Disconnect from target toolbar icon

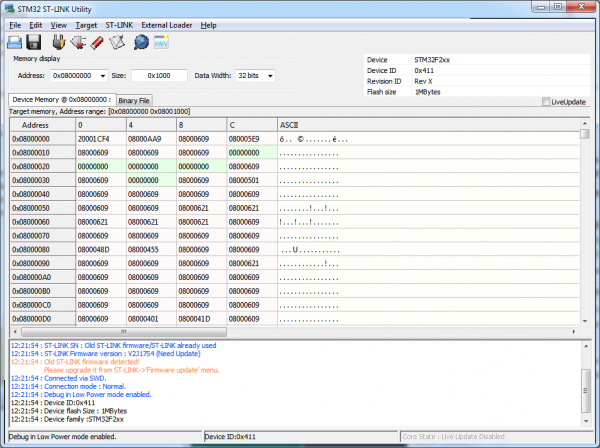click(77, 42)
